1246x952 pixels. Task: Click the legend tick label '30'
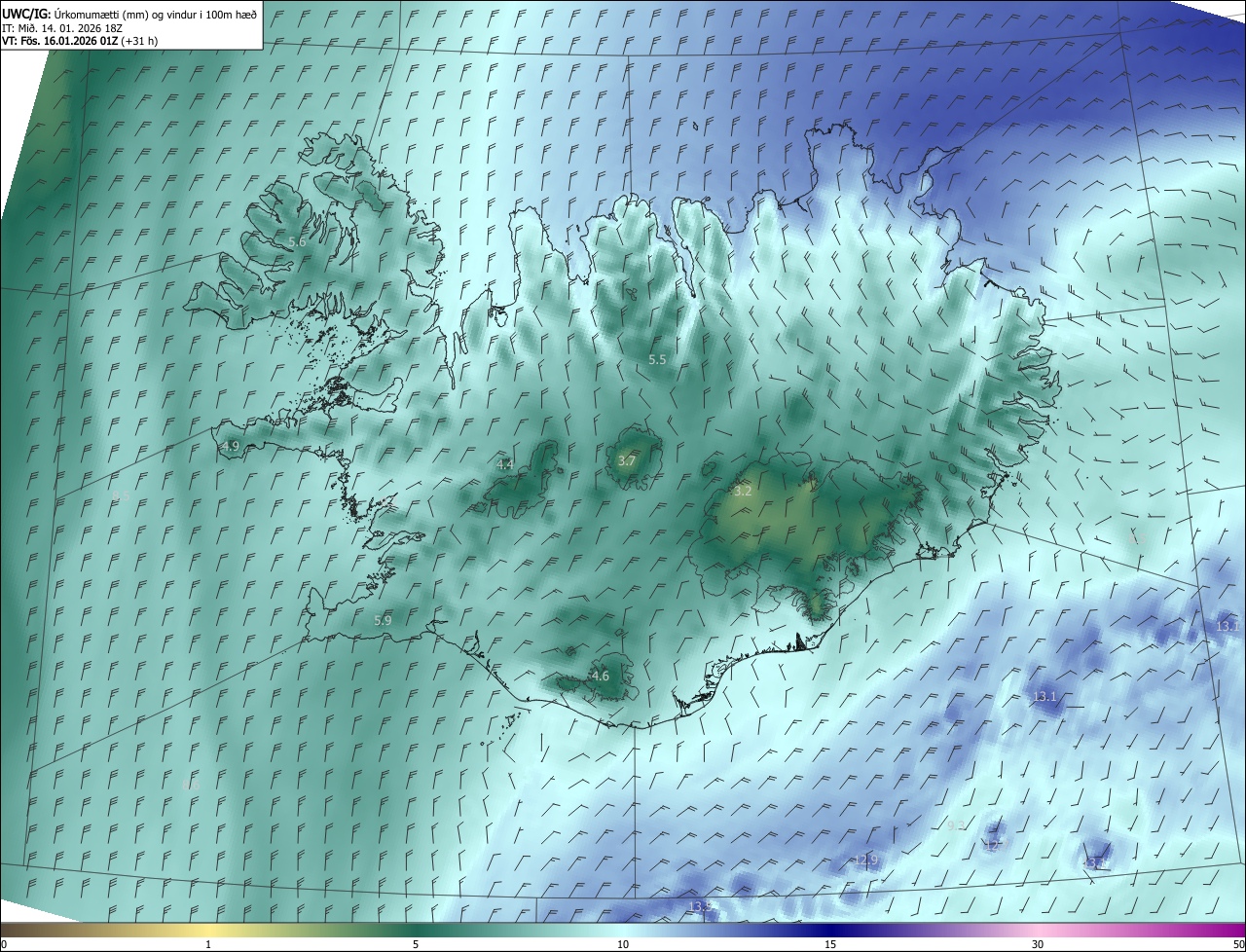point(1038,944)
